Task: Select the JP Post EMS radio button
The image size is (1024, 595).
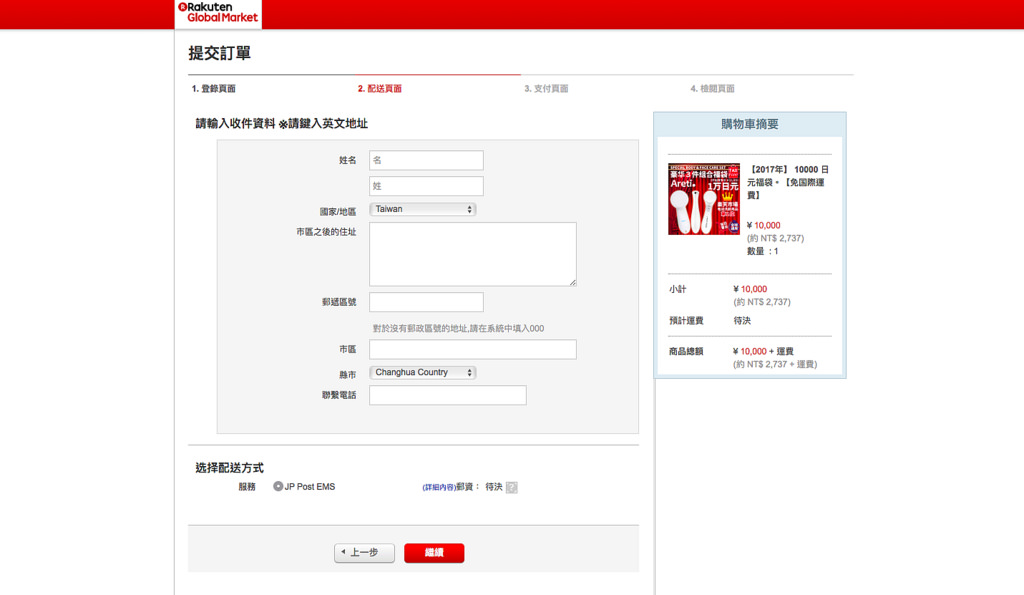Action: [x=278, y=487]
